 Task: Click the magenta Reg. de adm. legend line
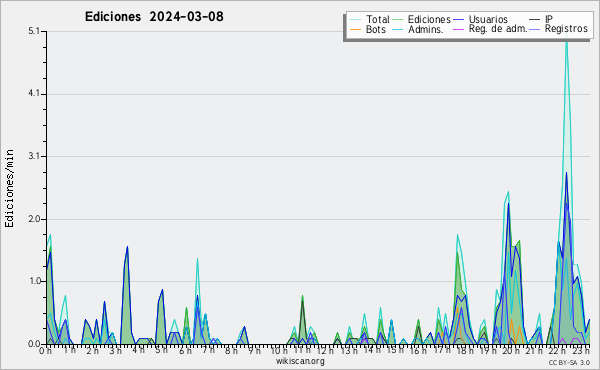click(458, 29)
